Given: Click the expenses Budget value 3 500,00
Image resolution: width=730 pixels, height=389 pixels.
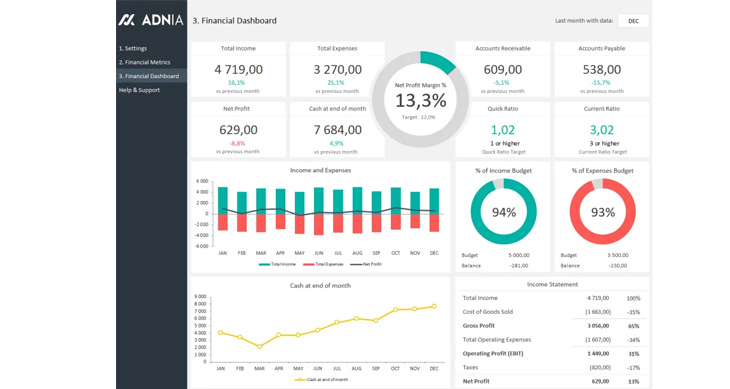Looking at the screenshot, I should [618, 255].
